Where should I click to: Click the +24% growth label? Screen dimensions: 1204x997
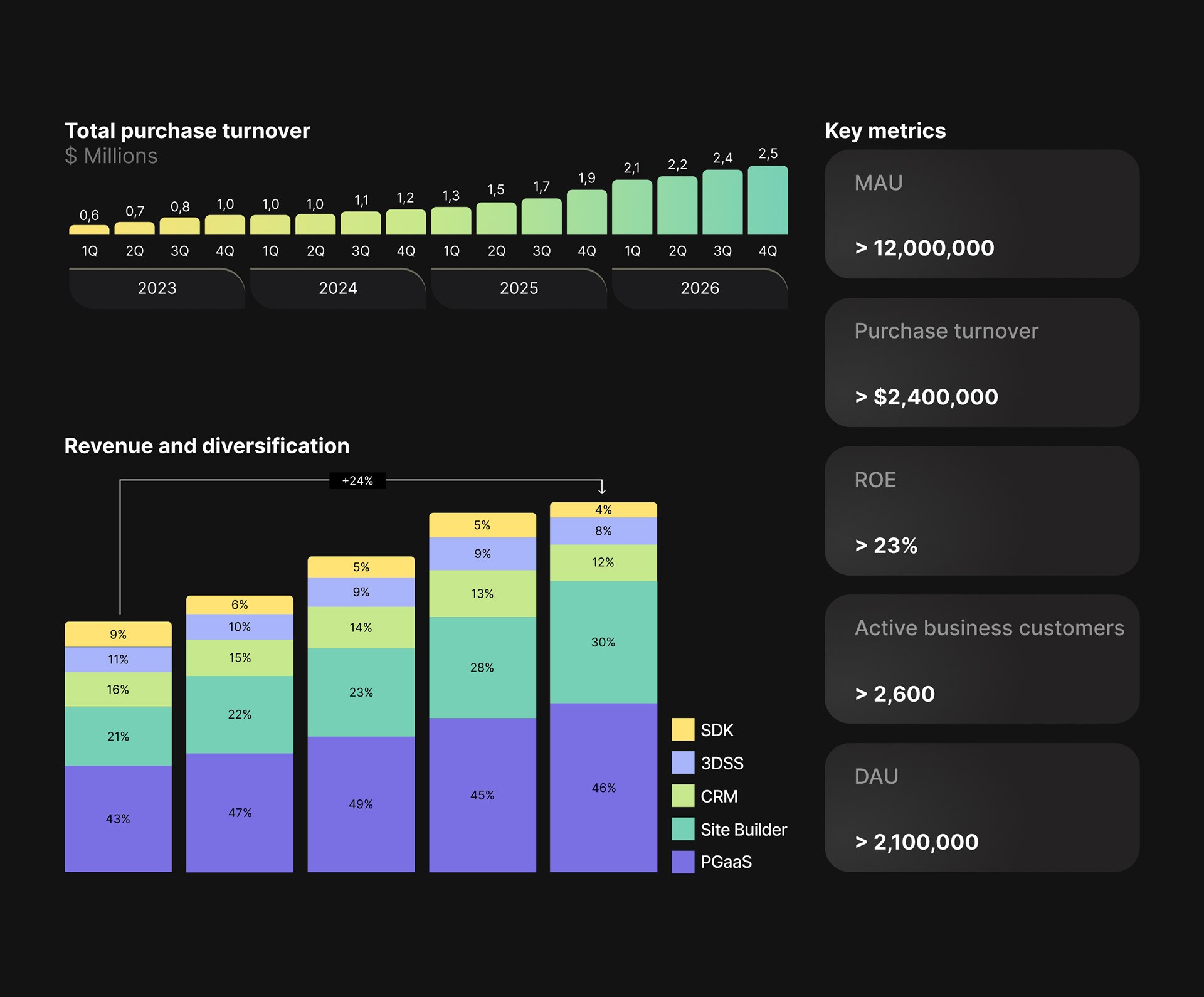357,481
